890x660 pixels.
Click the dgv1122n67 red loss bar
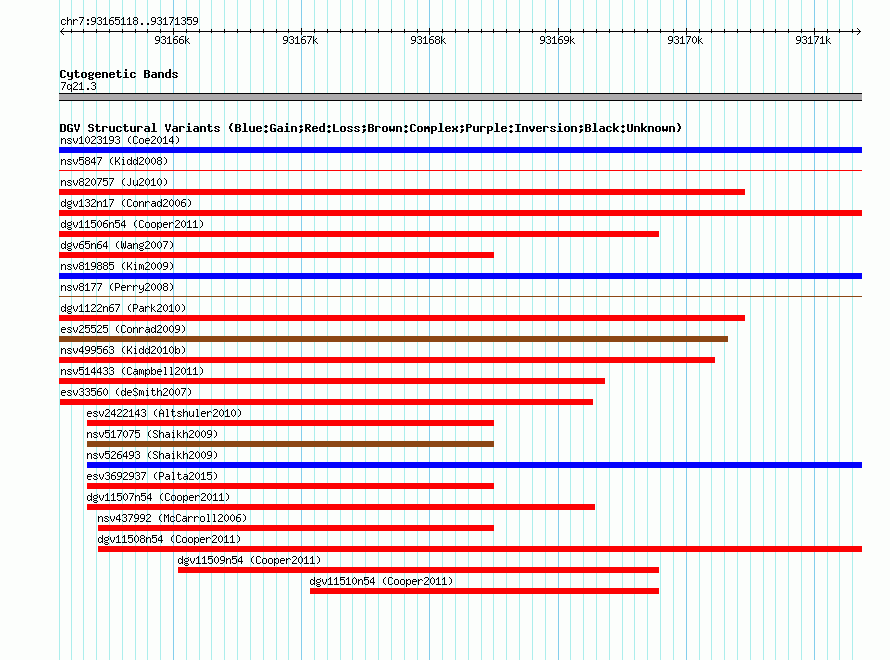(x=402, y=318)
